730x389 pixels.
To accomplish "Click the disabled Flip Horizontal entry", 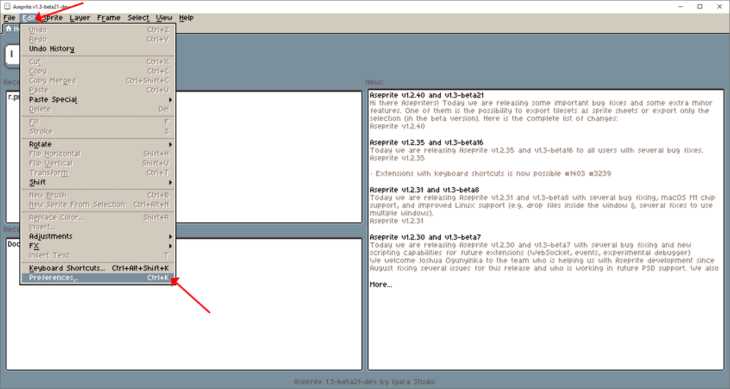I will pos(98,154).
